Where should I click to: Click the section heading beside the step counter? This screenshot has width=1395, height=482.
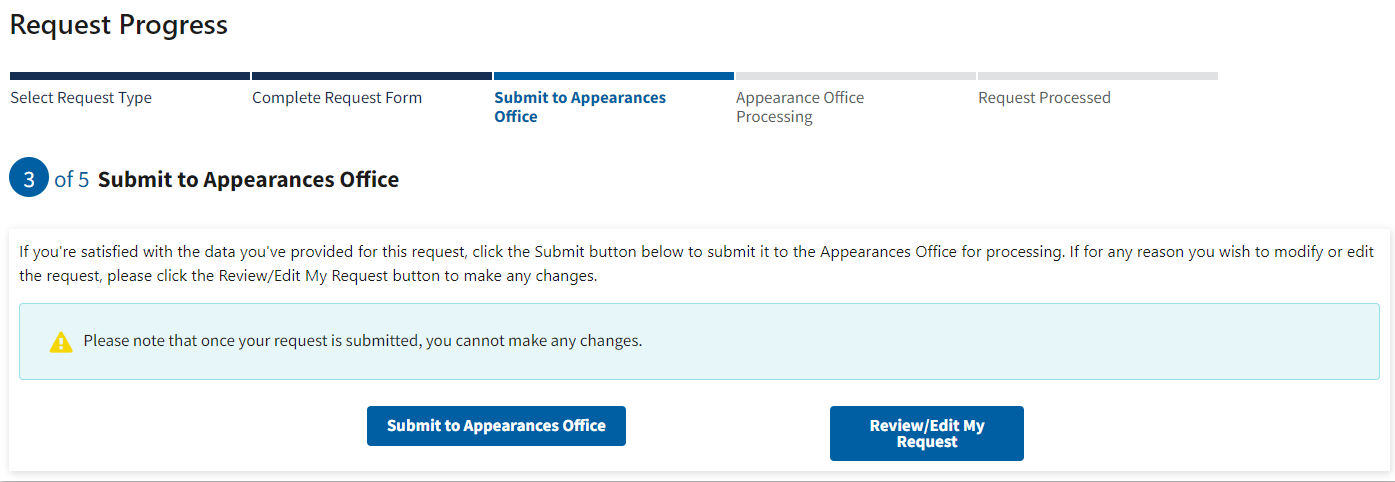click(x=248, y=180)
